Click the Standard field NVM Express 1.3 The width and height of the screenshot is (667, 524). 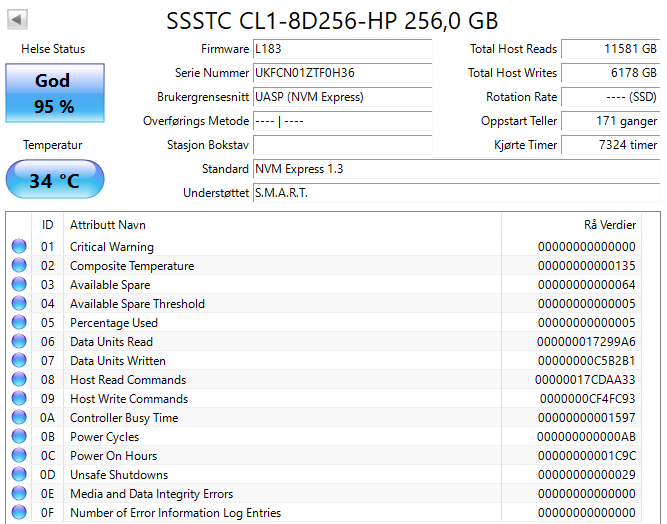coord(456,169)
